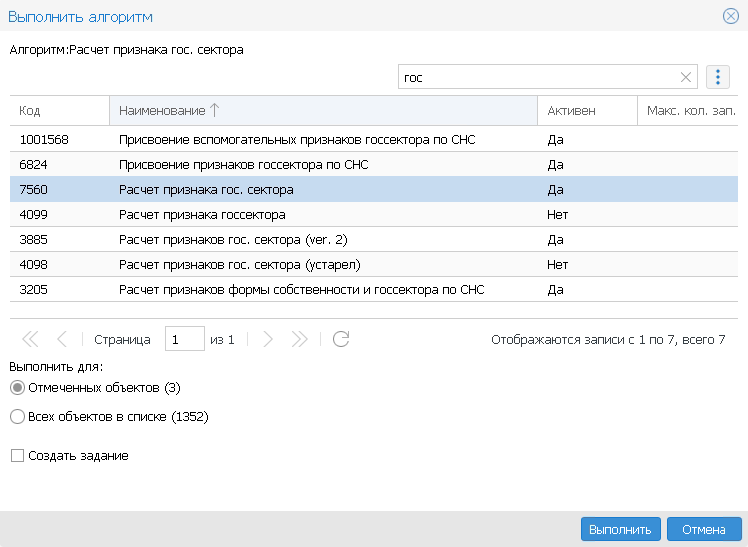Go to the next page

tap(268, 339)
